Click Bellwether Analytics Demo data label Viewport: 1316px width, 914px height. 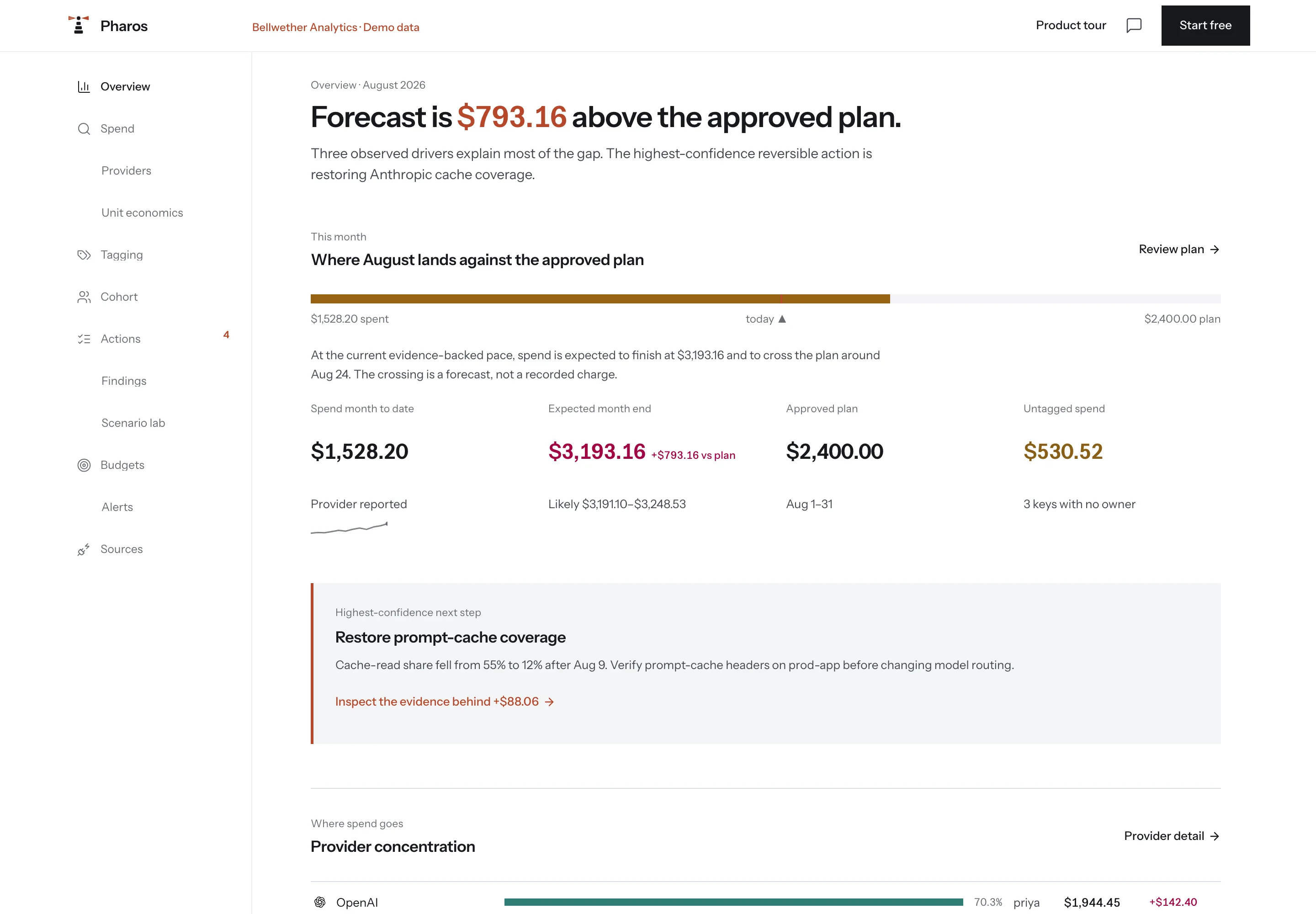(x=335, y=27)
